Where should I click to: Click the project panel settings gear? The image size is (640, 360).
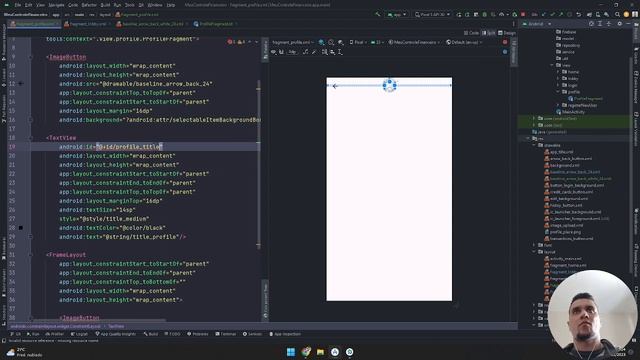(620, 24)
